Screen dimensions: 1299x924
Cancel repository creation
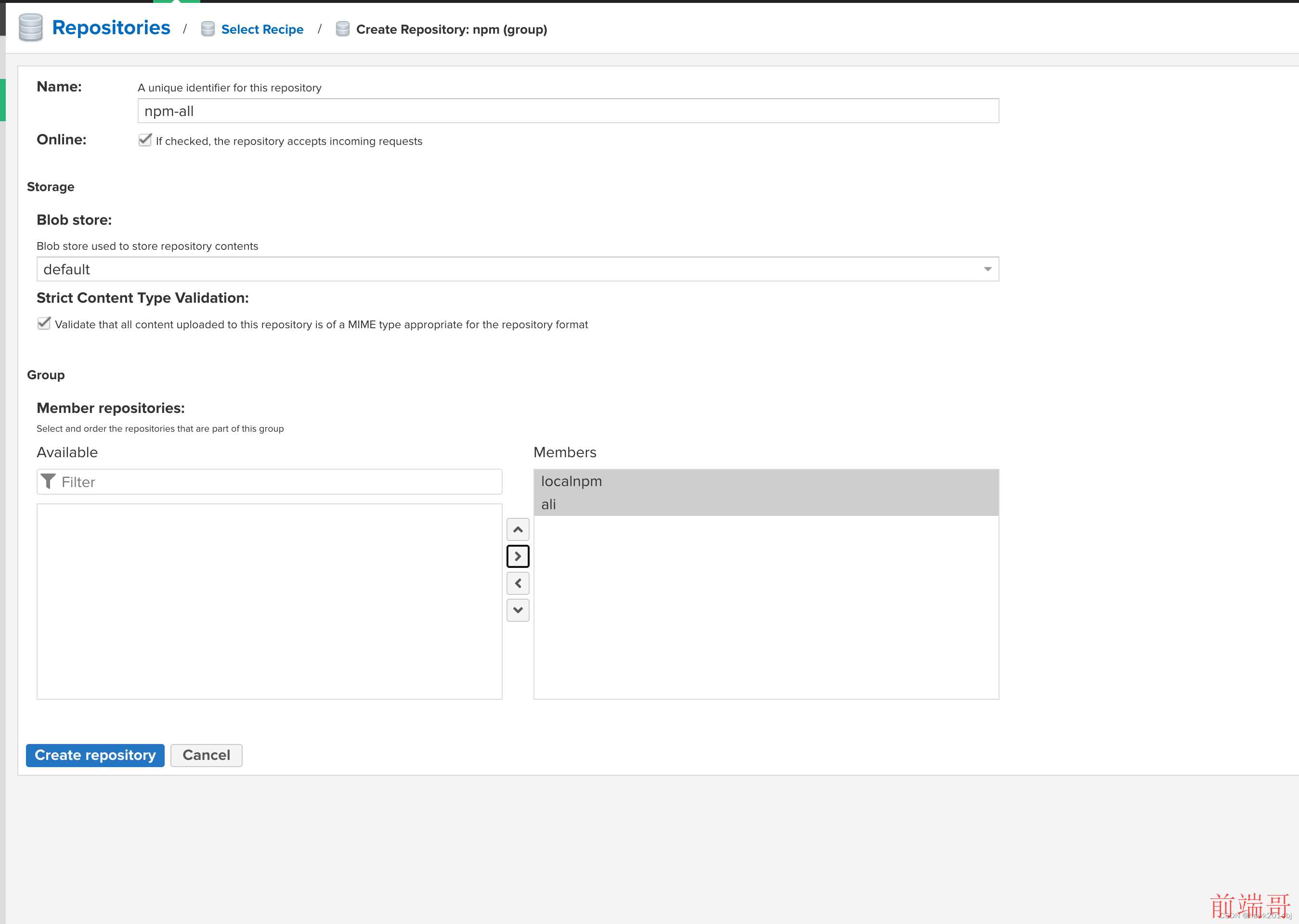tap(206, 756)
